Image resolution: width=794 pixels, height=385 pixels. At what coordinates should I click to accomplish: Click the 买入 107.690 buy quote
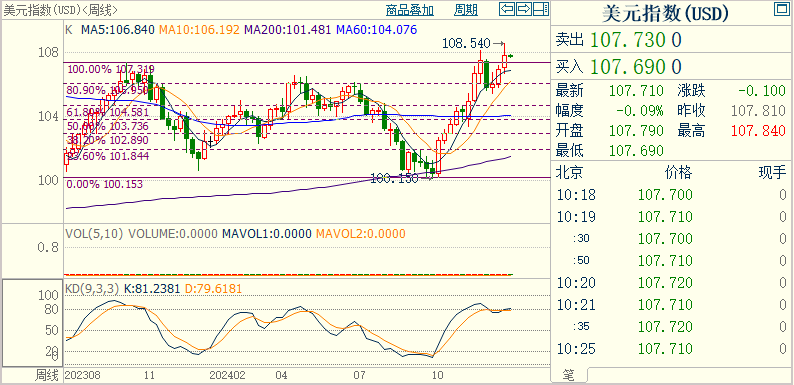click(619, 66)
